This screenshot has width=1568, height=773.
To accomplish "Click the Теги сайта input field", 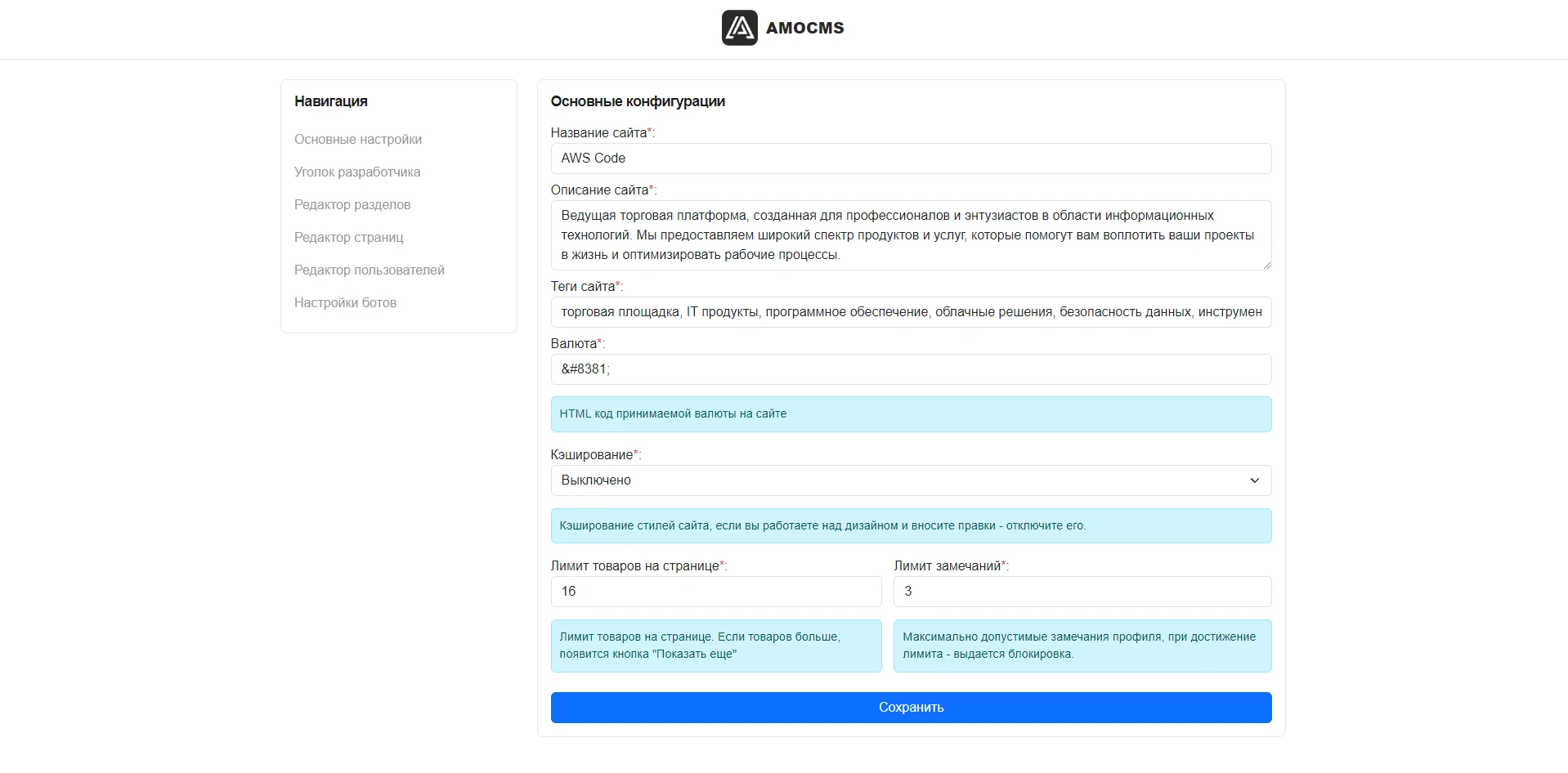I will [911, 312].
